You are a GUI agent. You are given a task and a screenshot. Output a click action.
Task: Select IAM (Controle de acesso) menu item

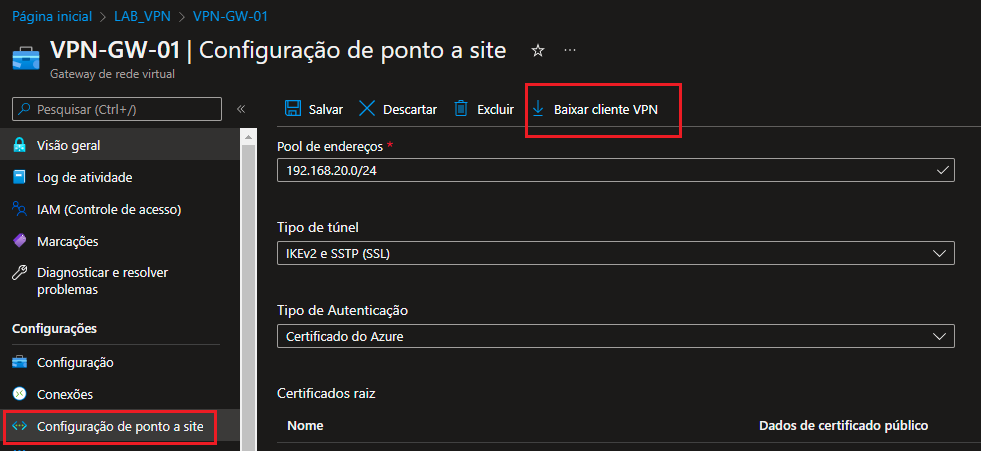pos(108,210)
